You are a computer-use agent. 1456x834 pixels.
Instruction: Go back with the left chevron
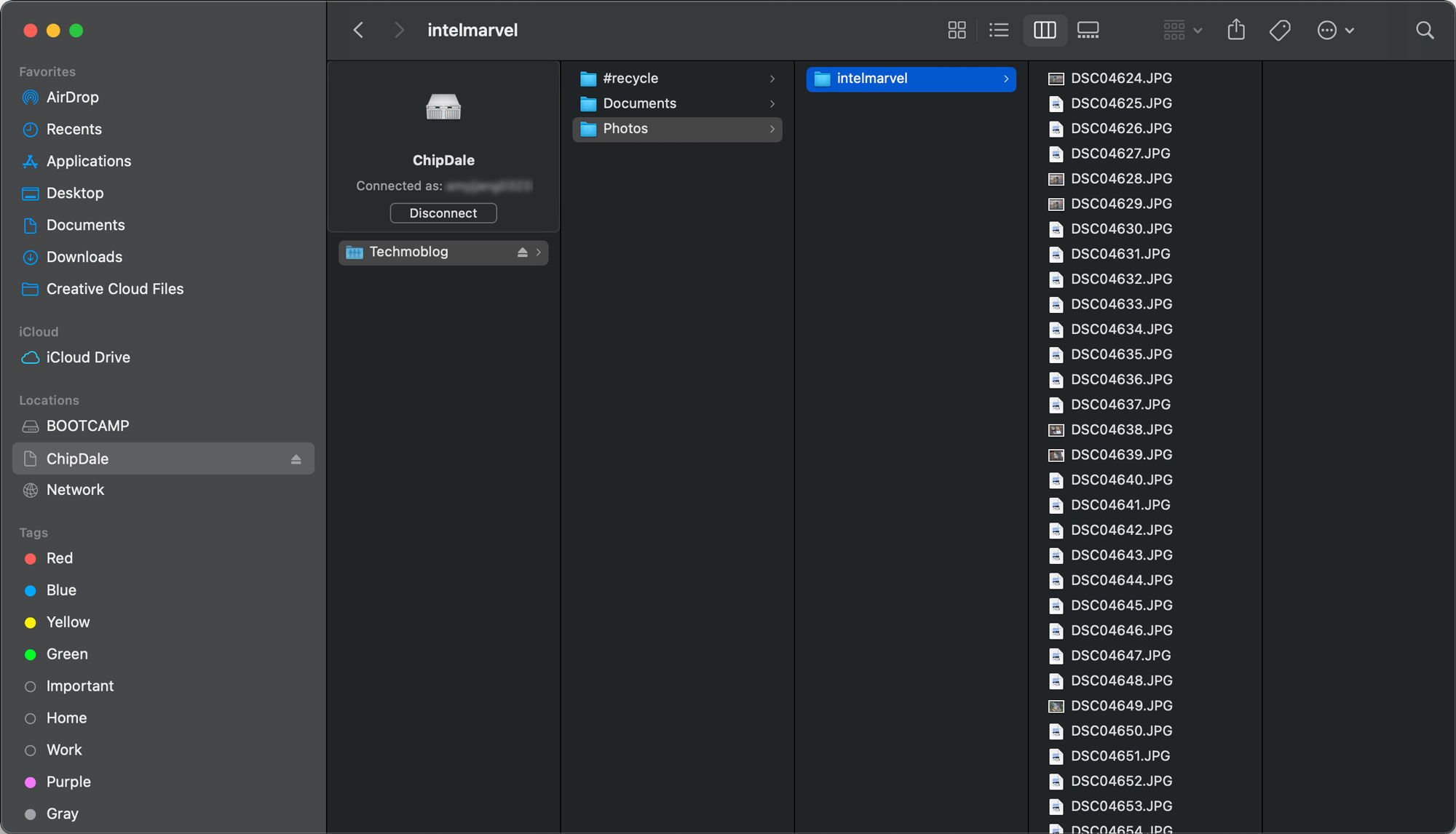(x=358, y=31)
